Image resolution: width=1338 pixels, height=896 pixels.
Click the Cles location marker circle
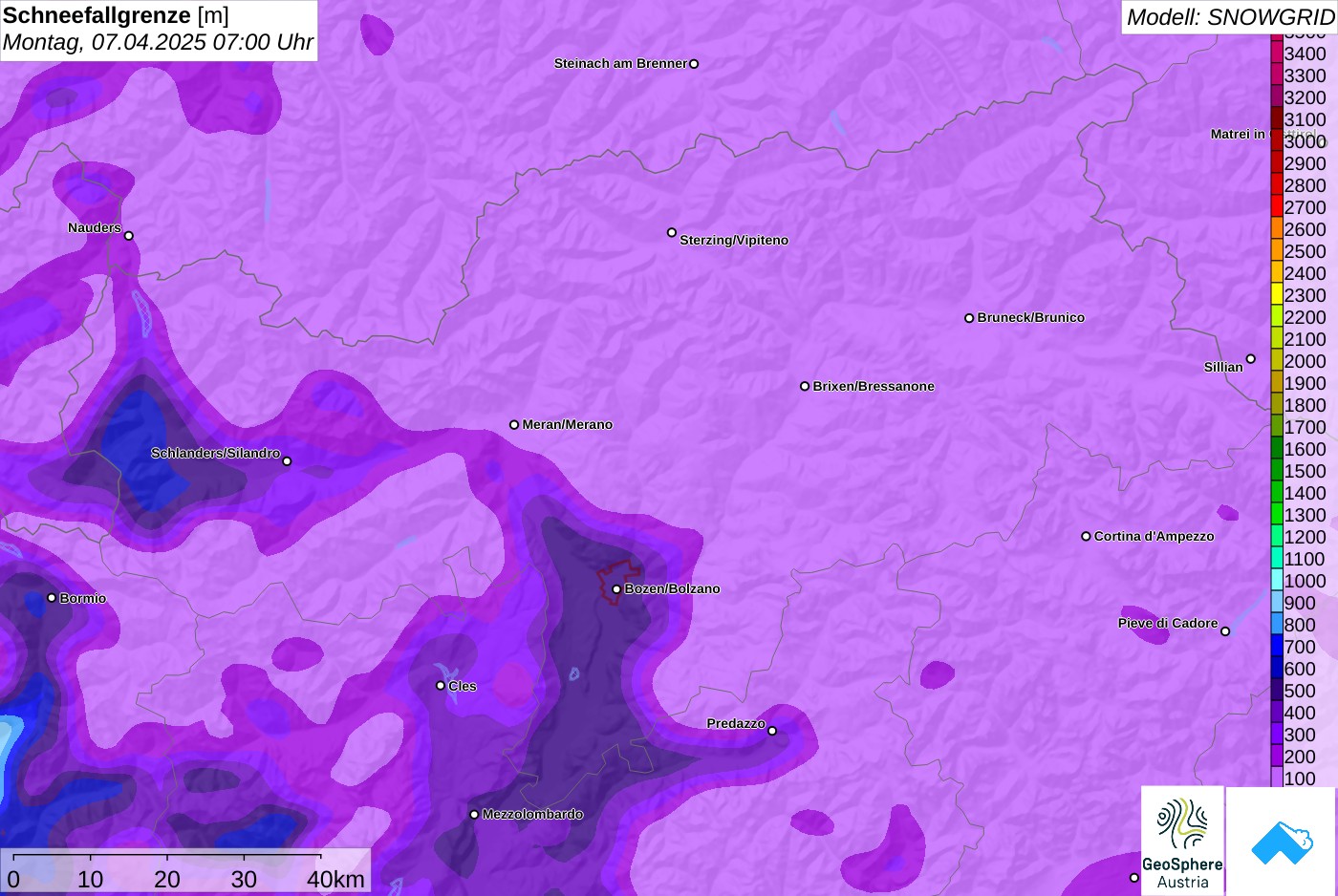[x=441, y=685]
